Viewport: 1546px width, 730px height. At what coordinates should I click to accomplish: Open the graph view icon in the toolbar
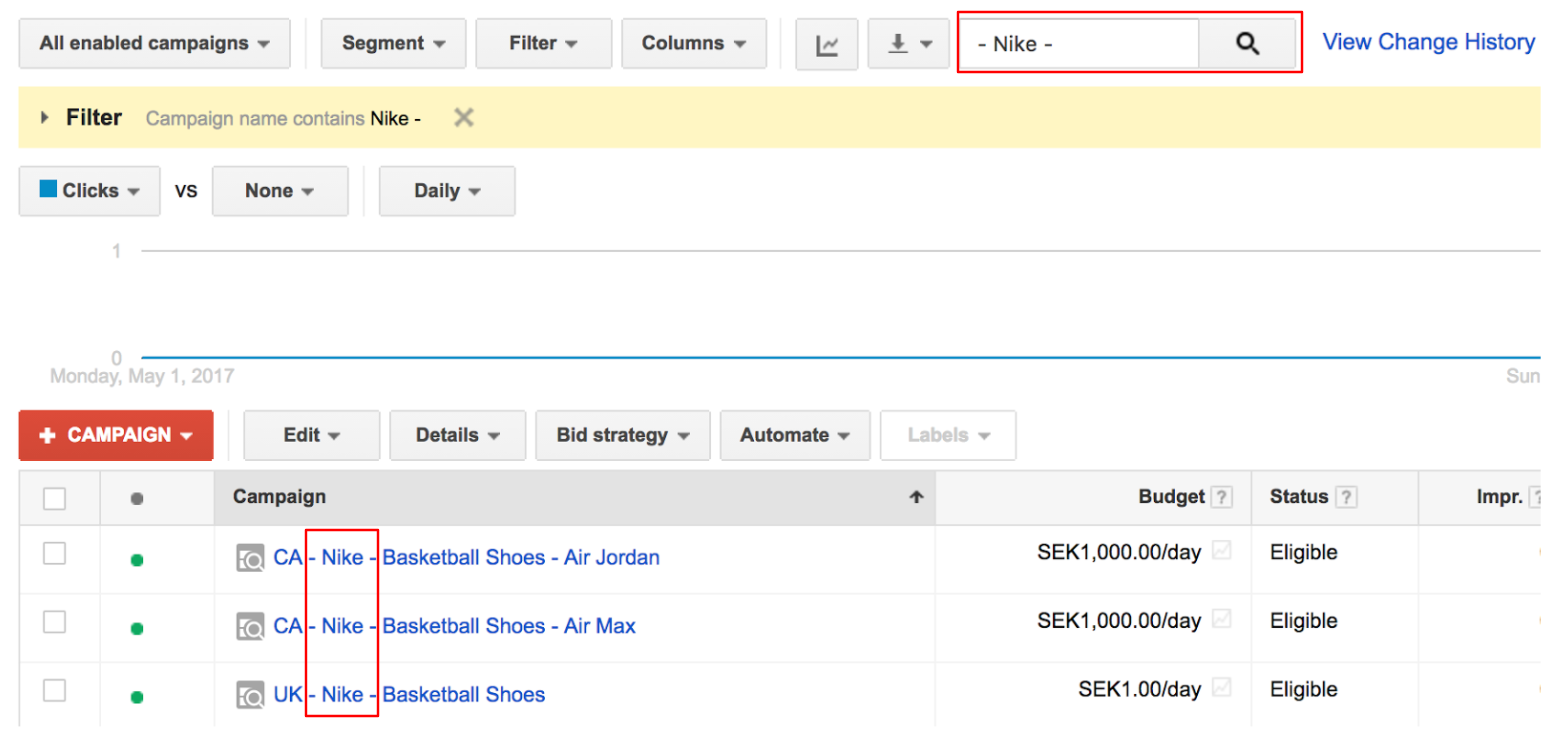[x=827, y=43]
